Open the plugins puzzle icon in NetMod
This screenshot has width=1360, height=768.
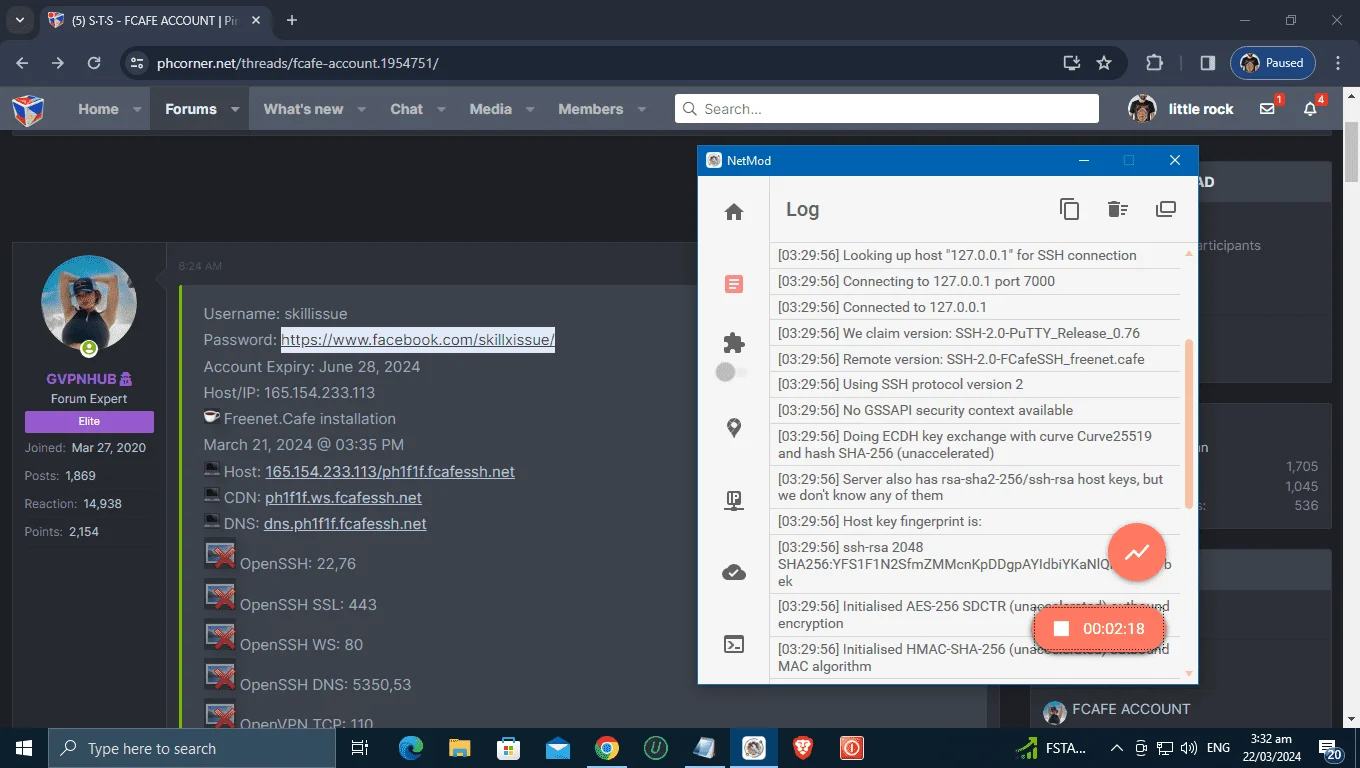pyautogui.click(x=734, y=343)
